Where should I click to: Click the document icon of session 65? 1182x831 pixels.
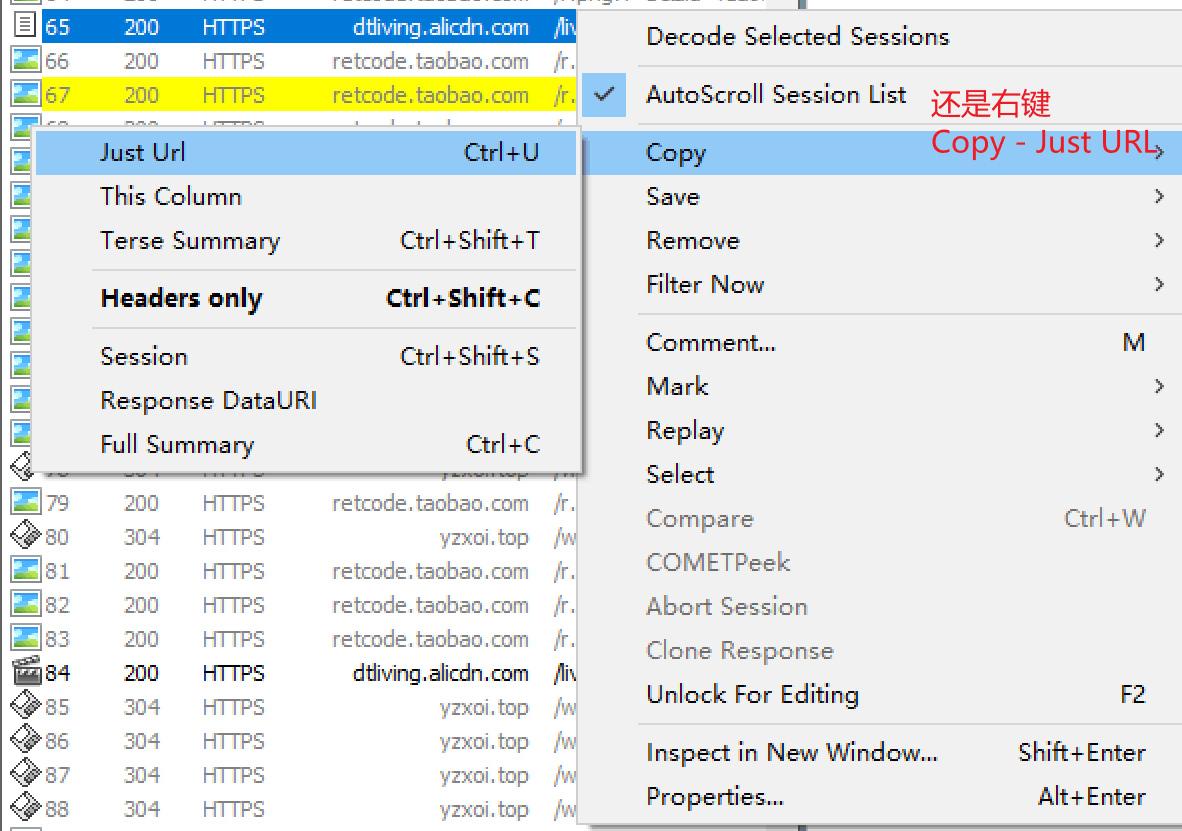[x=24, y=27]
